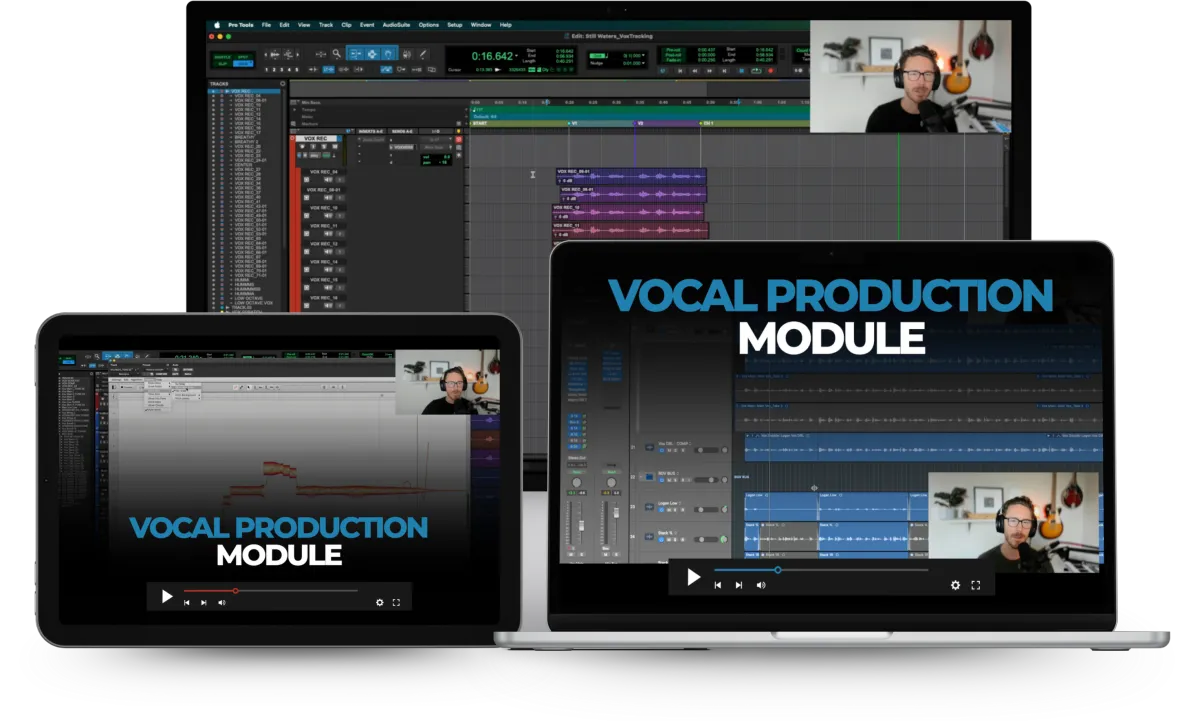The image size is (1200, 721).
Task: Open the Tracks list popup menu
Action: 282,84
